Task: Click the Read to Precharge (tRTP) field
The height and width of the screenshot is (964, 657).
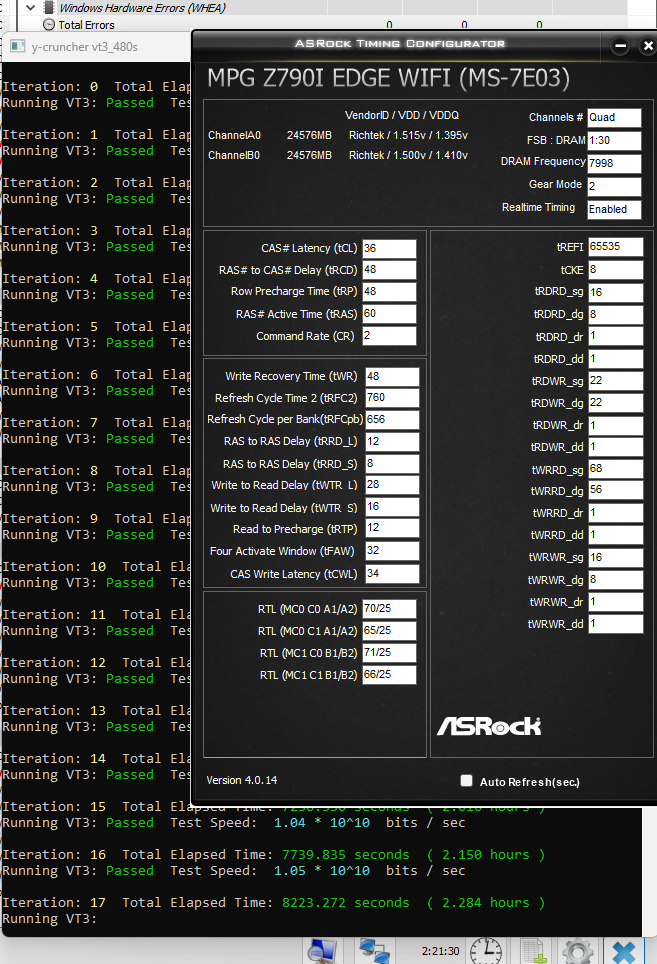Action: click(392, 528)
